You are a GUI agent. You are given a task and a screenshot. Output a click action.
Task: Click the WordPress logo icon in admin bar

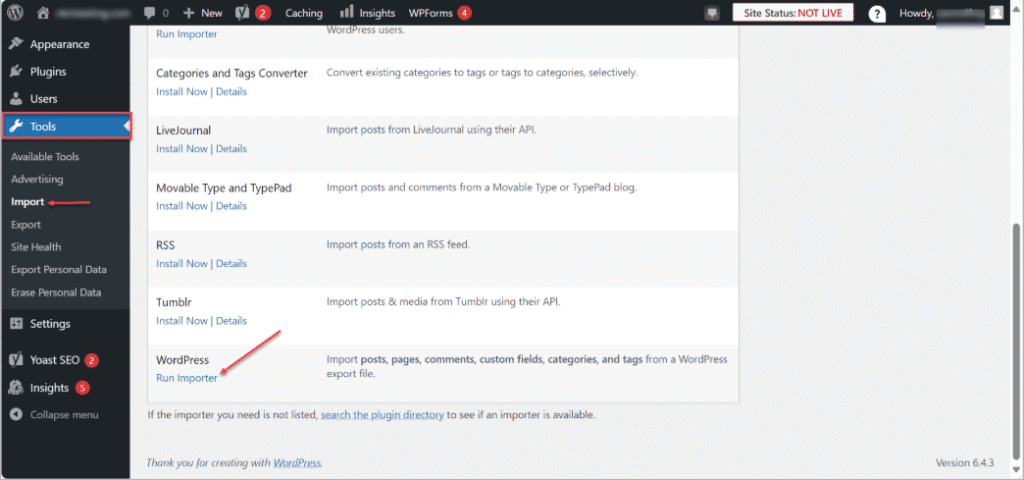pyautogui.click(x=15, y=13)
